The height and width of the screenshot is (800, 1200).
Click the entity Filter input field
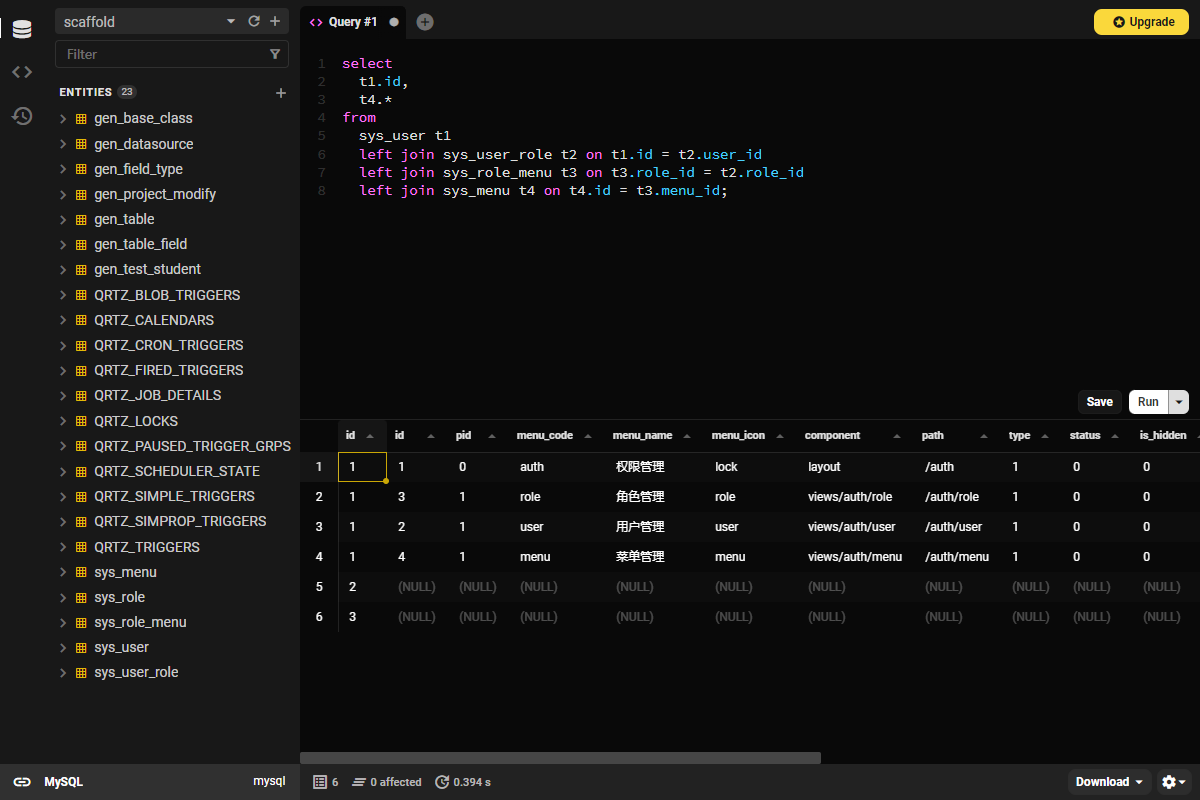tap(160, 54)
